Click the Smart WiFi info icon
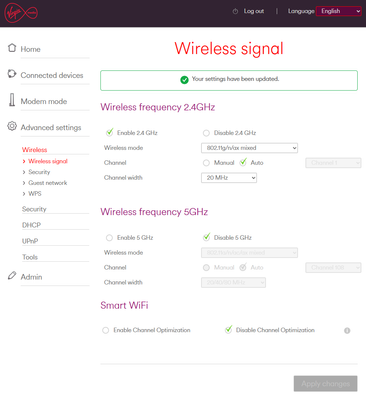Viewport: 366px width, 400px height. 347,331
